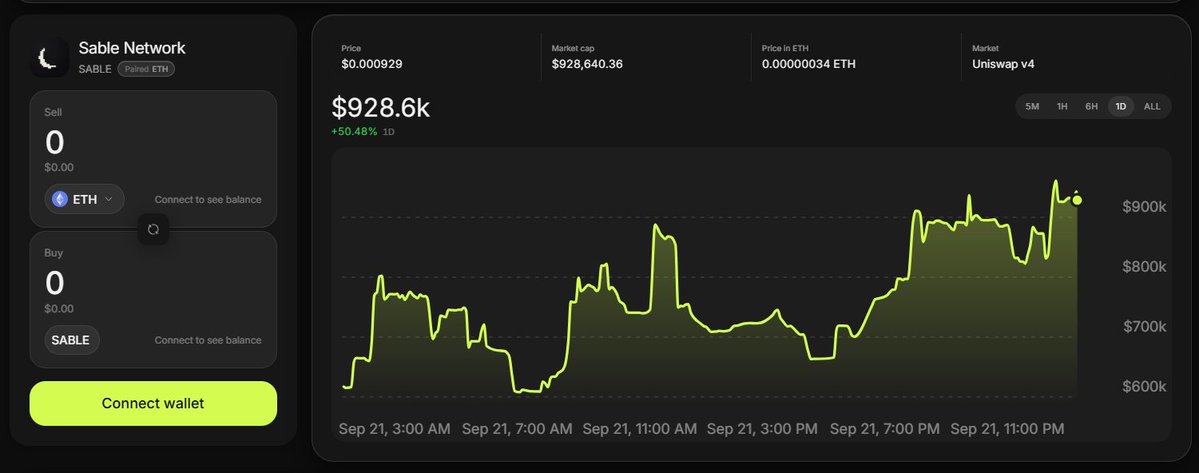Click the Connect wallet button

(x=153, y=403)
